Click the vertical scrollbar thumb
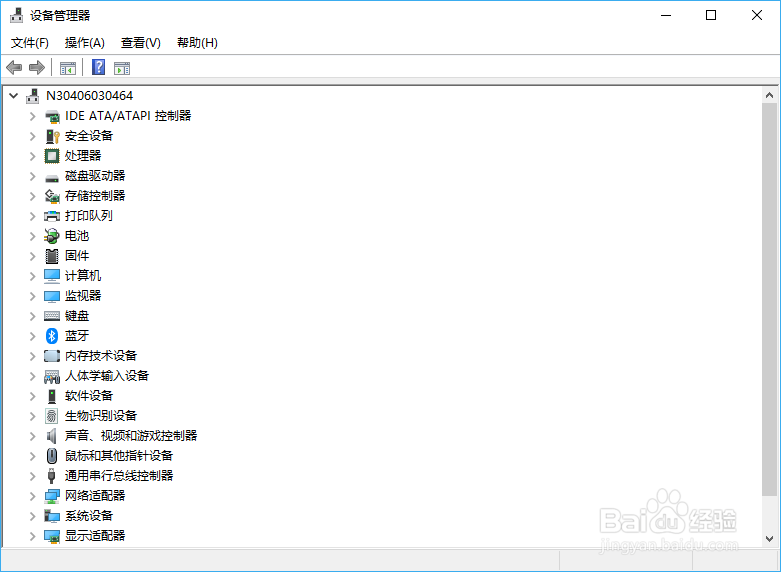This screenshot has height=572, width=781. pos(769,299)
